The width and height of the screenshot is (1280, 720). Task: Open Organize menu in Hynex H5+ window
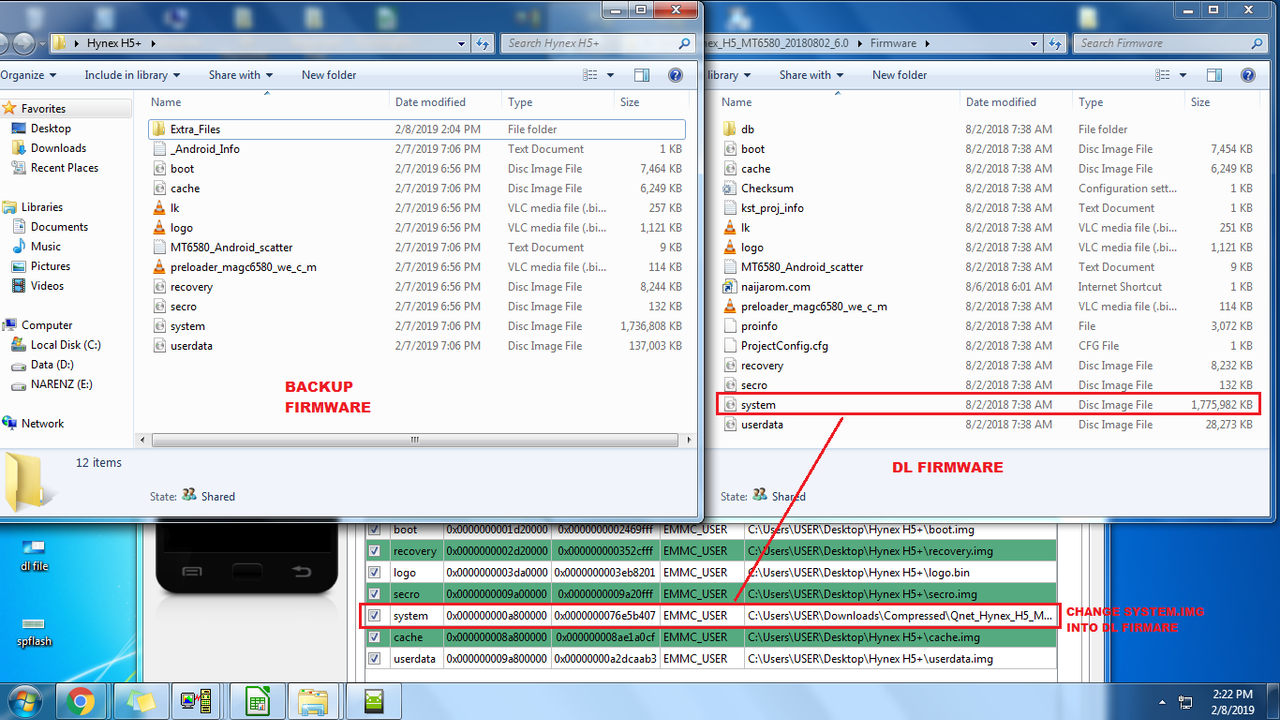pos(28,75)
